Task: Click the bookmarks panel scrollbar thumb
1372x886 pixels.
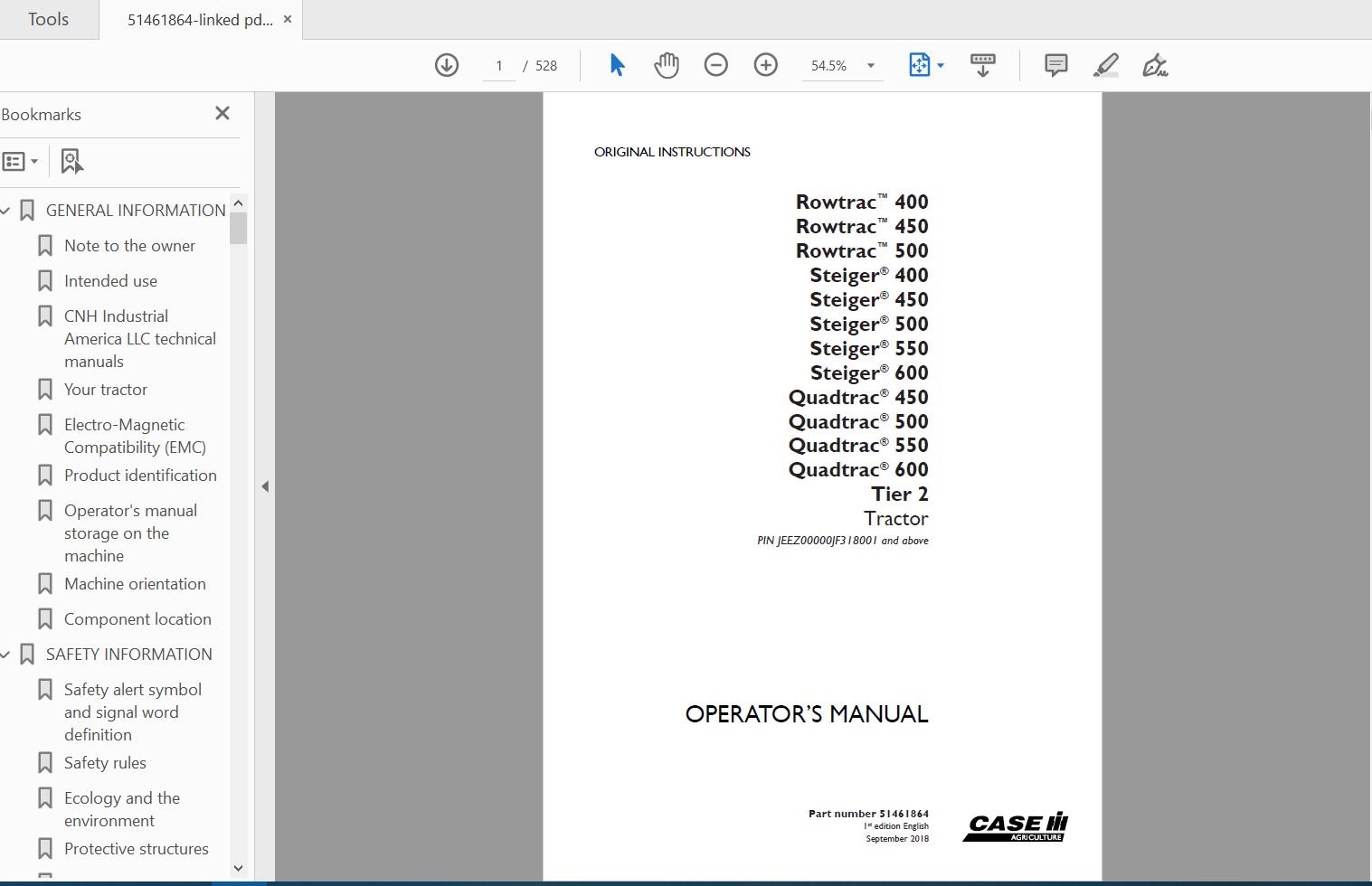Action: pos(239,228)
